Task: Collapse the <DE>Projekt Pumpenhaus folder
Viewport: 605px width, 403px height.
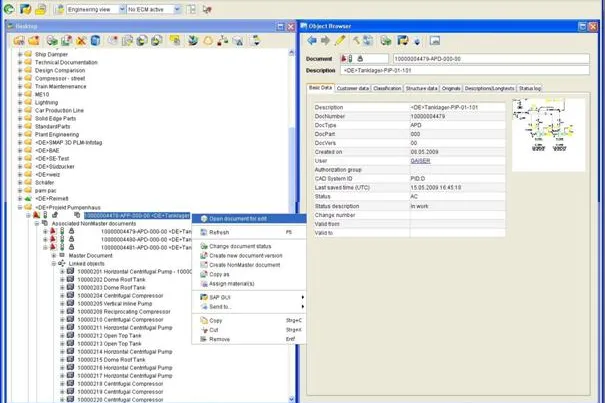Action: coord(20,207)
